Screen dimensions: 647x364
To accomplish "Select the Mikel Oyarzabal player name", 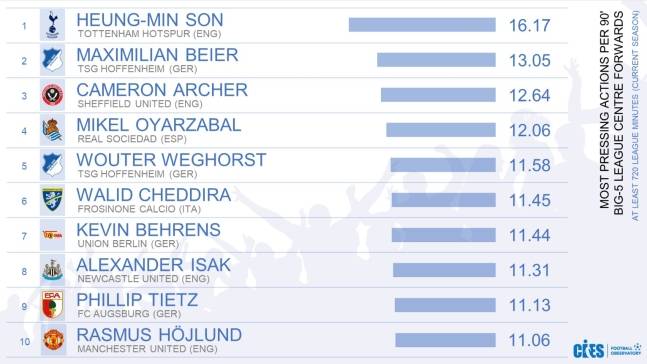I will (158, 125).
